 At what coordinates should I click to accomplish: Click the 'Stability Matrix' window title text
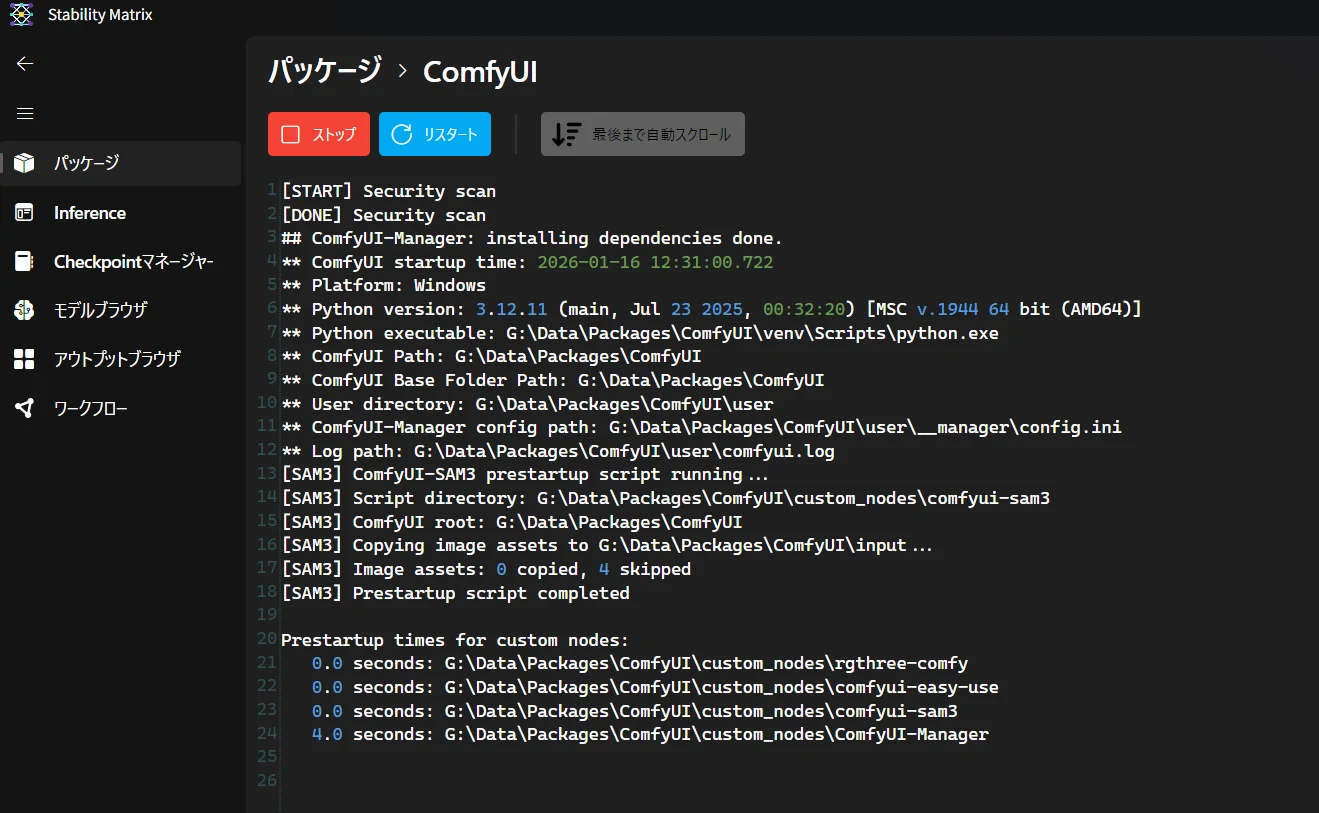point(100,15)
